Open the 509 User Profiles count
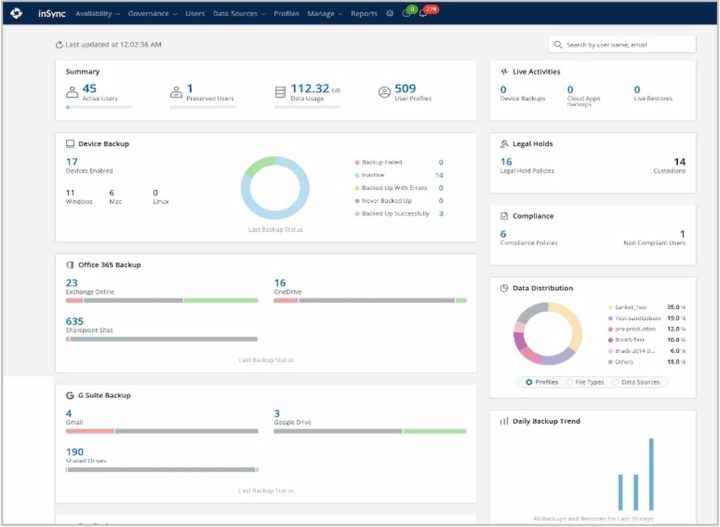This screenshot has height=527, width=720. 405,88
